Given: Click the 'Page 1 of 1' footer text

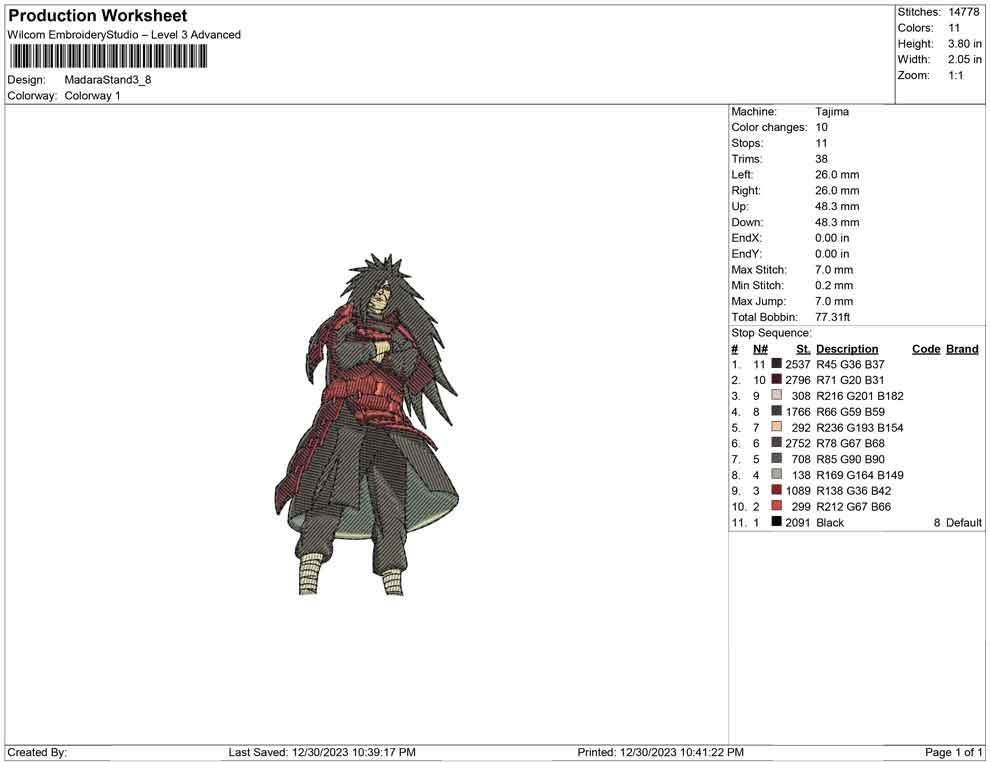Looking at the screenshot, I should tap(953, 753).
